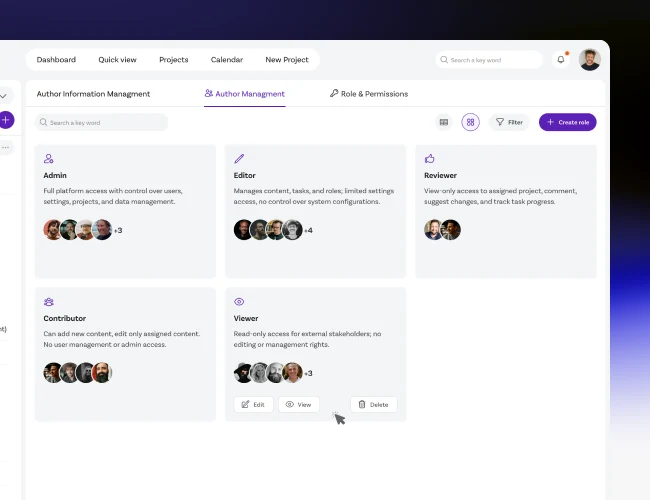
Task: Click the Admin role user icon
Action: (x=49, y=159)
